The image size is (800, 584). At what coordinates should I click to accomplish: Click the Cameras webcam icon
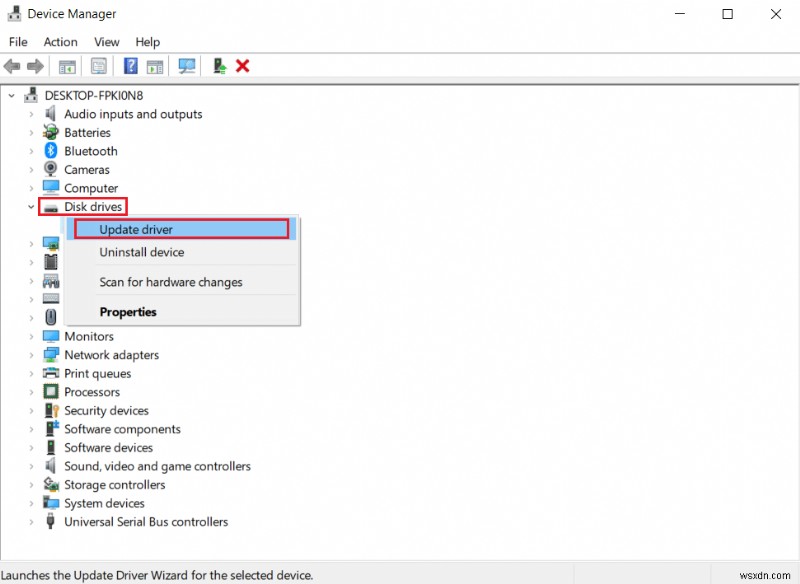click(x=51, y=169)
